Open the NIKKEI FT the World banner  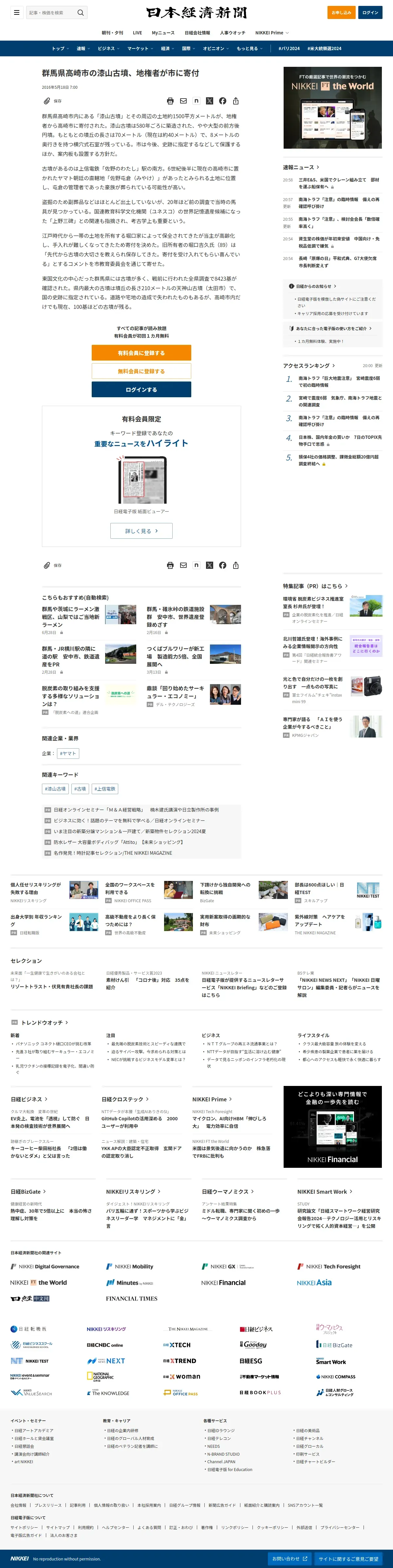[333, 108]
